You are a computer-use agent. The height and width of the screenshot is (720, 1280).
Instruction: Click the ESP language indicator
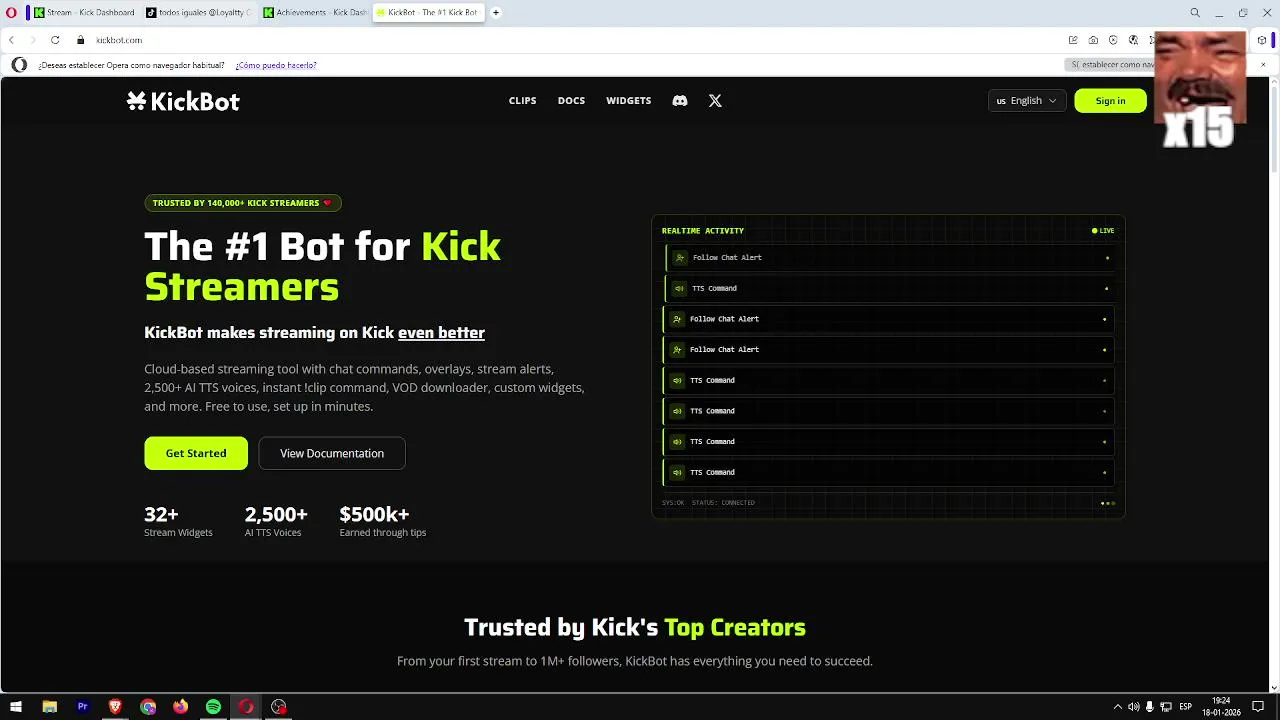[1186, 707]
